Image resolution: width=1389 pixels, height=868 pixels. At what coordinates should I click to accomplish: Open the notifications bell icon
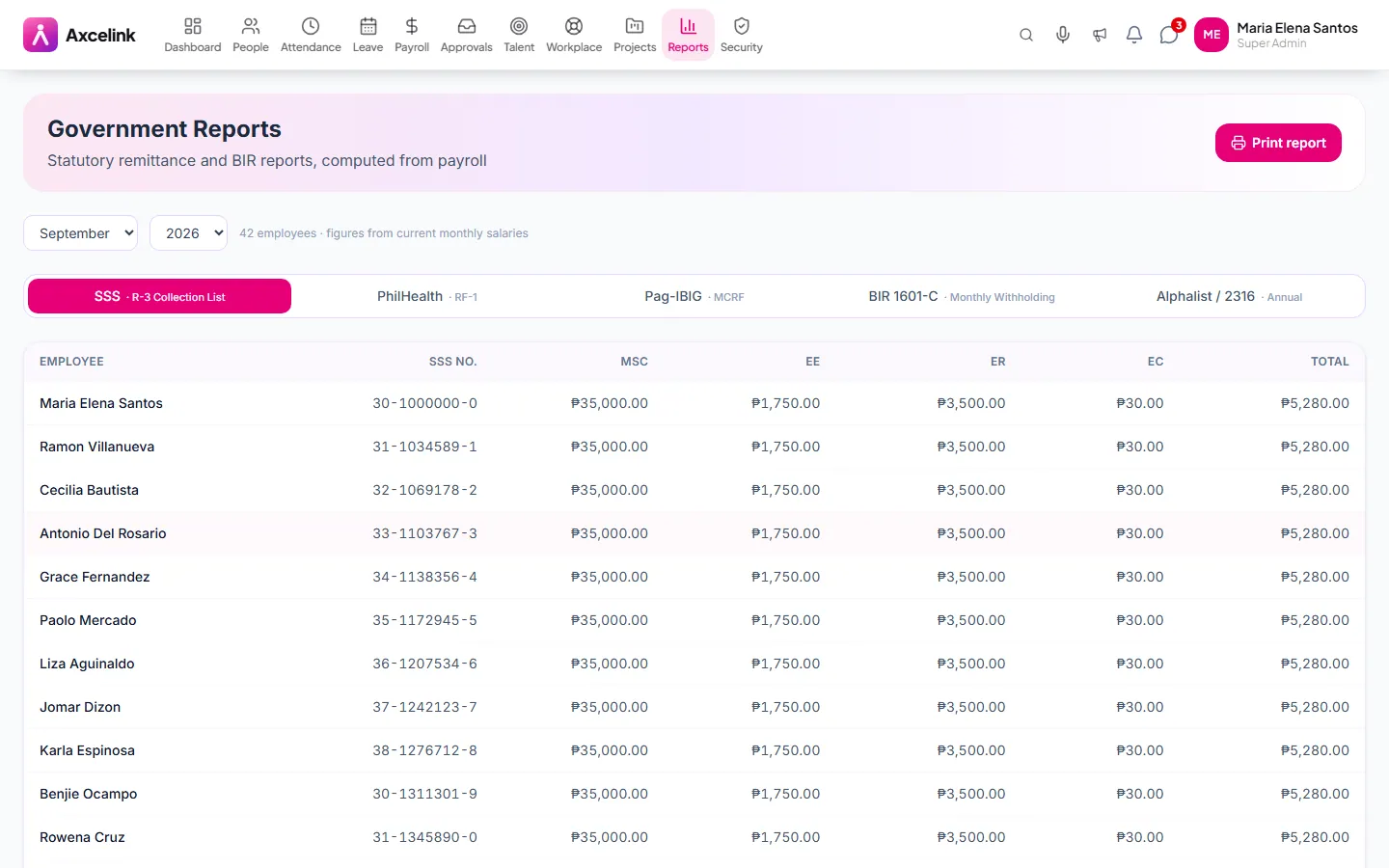(1134, 35)
